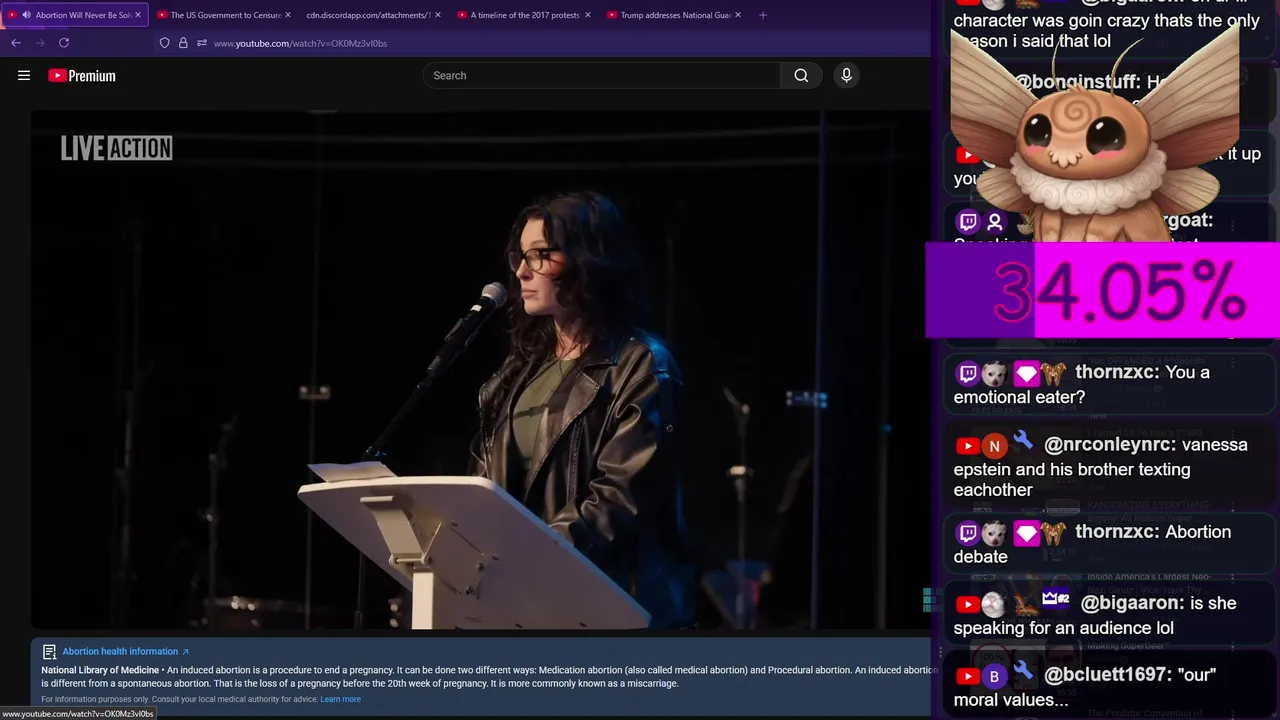
Task: Close 'Trump addresses National Guard' tab
Action: tap(738, 15)
